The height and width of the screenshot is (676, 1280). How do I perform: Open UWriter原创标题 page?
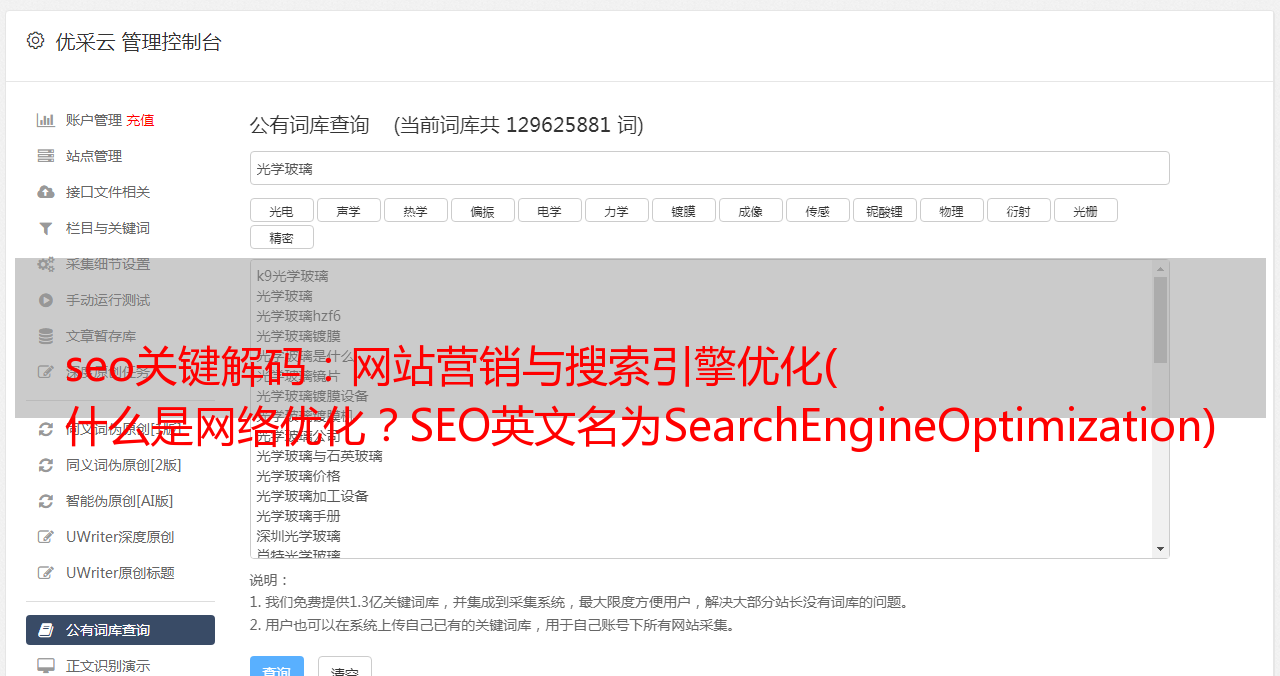pos(120,573)
